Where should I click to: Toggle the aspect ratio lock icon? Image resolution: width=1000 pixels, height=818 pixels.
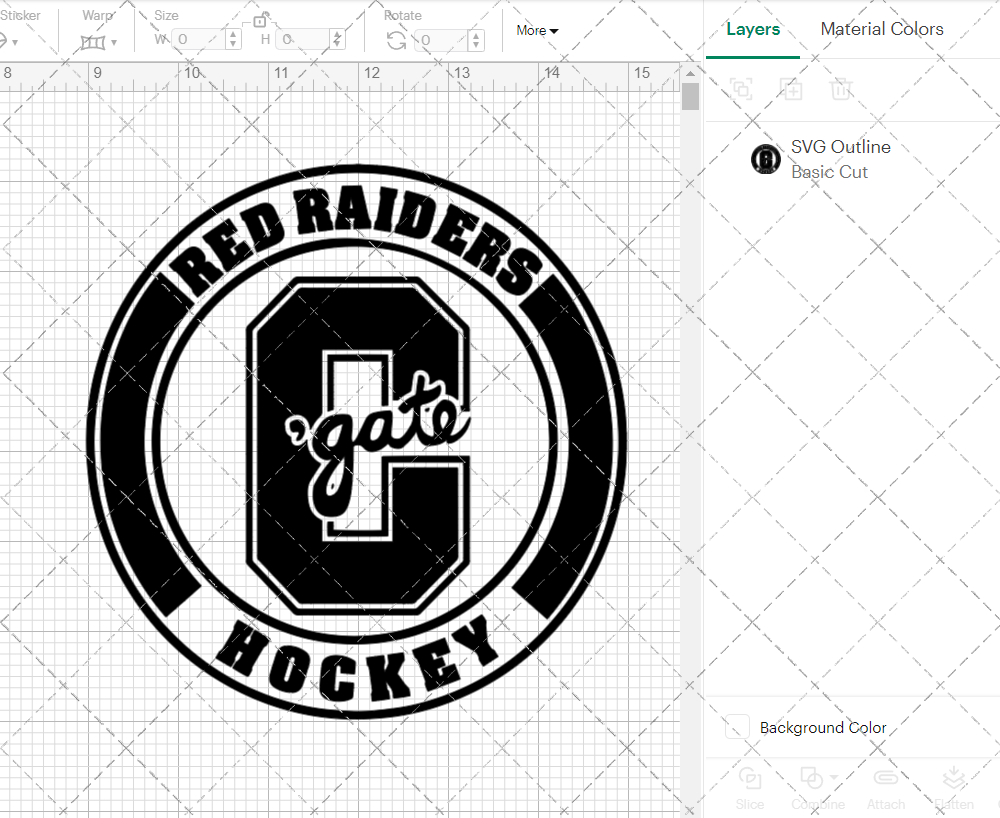click(260, 20)
